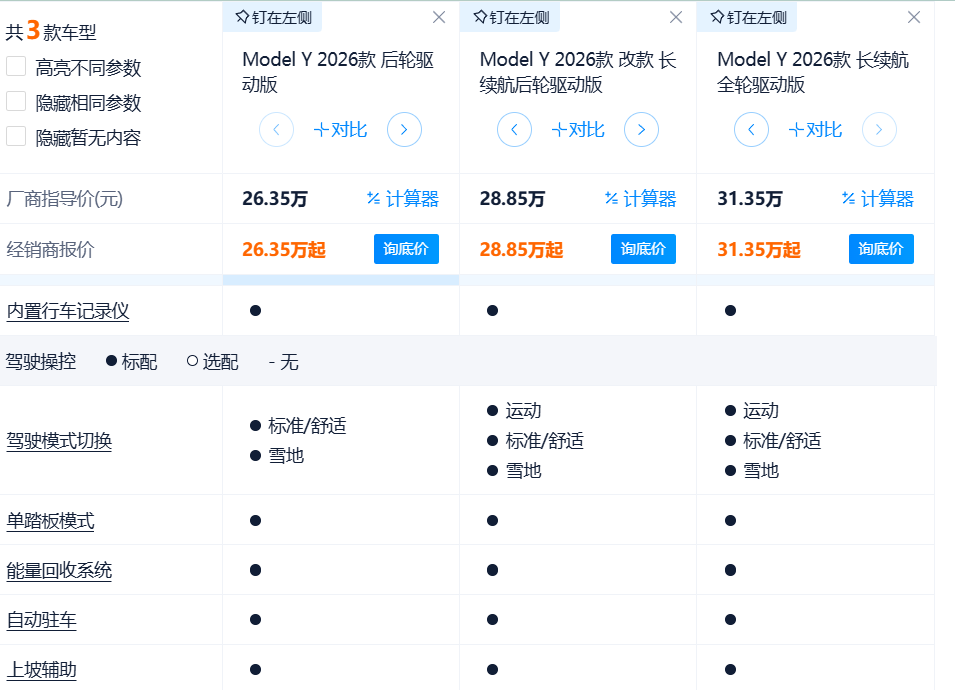Select the Model Y 2026款 改款 长续航后轮驱动版 title
The image size is (955, 690).
coord(578,72)
